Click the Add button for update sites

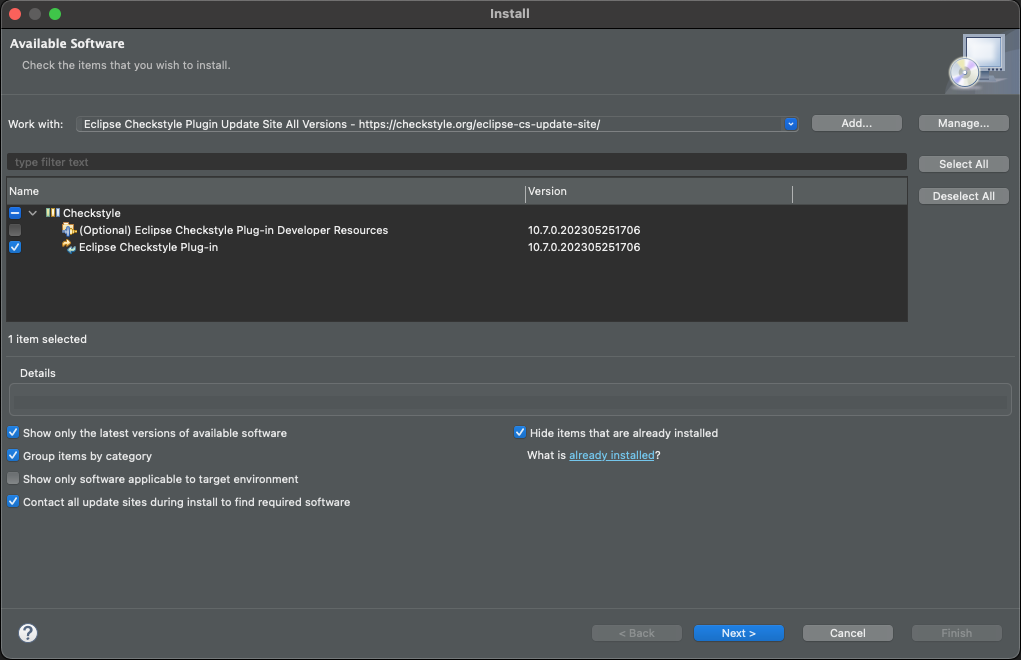856,123
